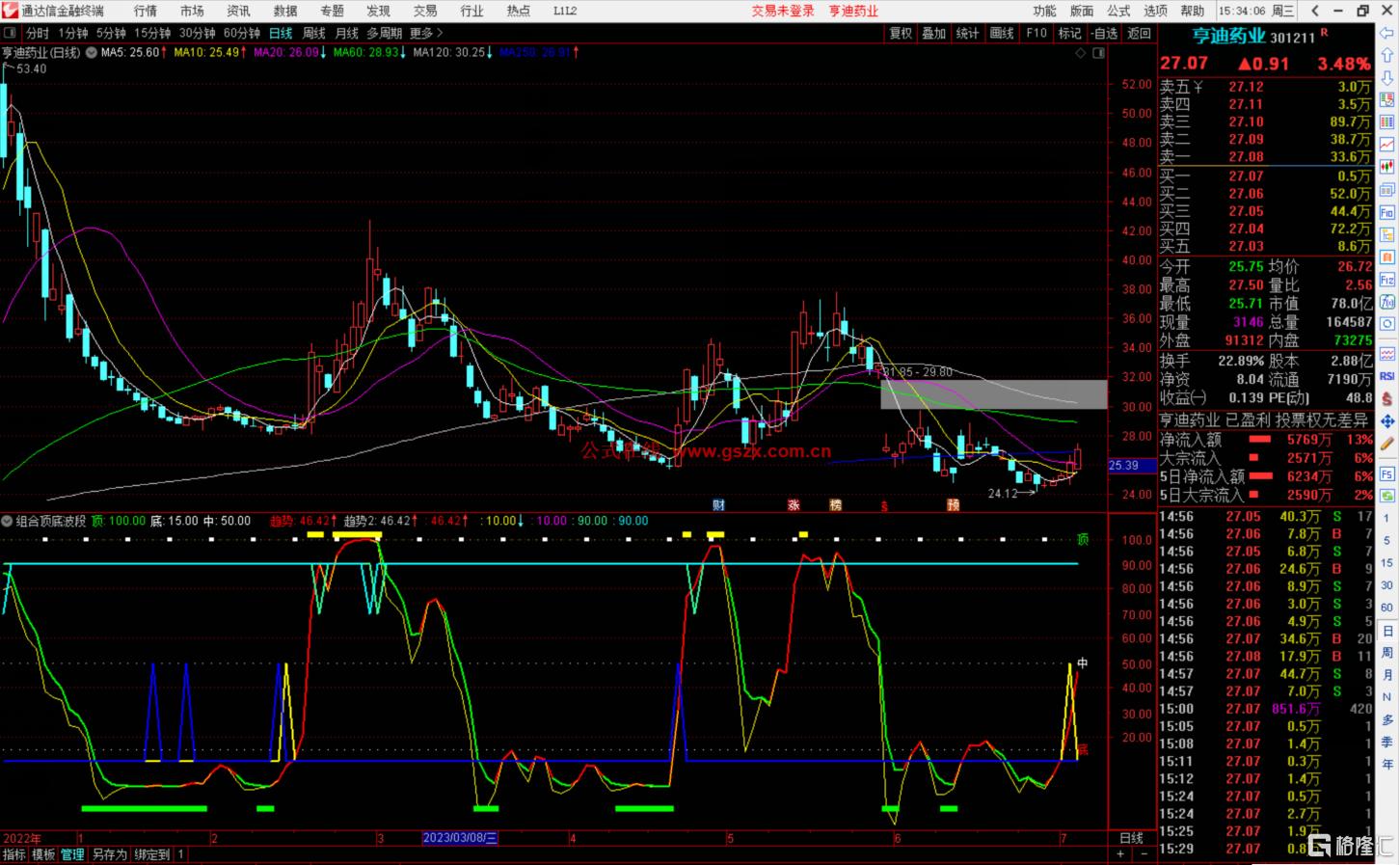Switch to 30-minute period in right sidebar
Viewport: 1400px width, 865px height.
1387,585
